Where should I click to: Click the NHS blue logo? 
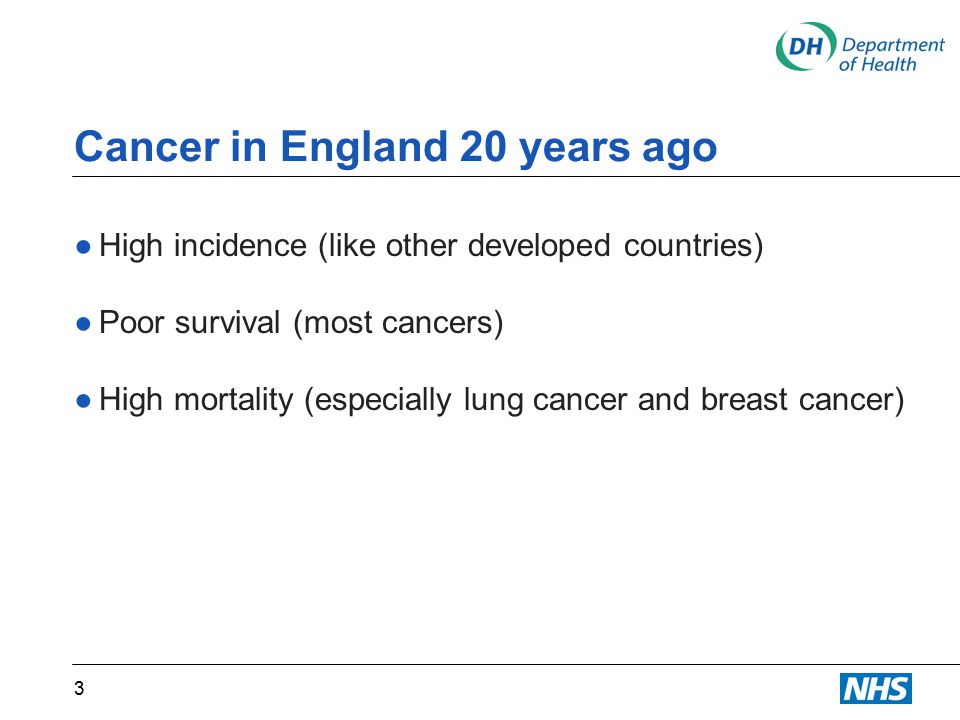876,689
